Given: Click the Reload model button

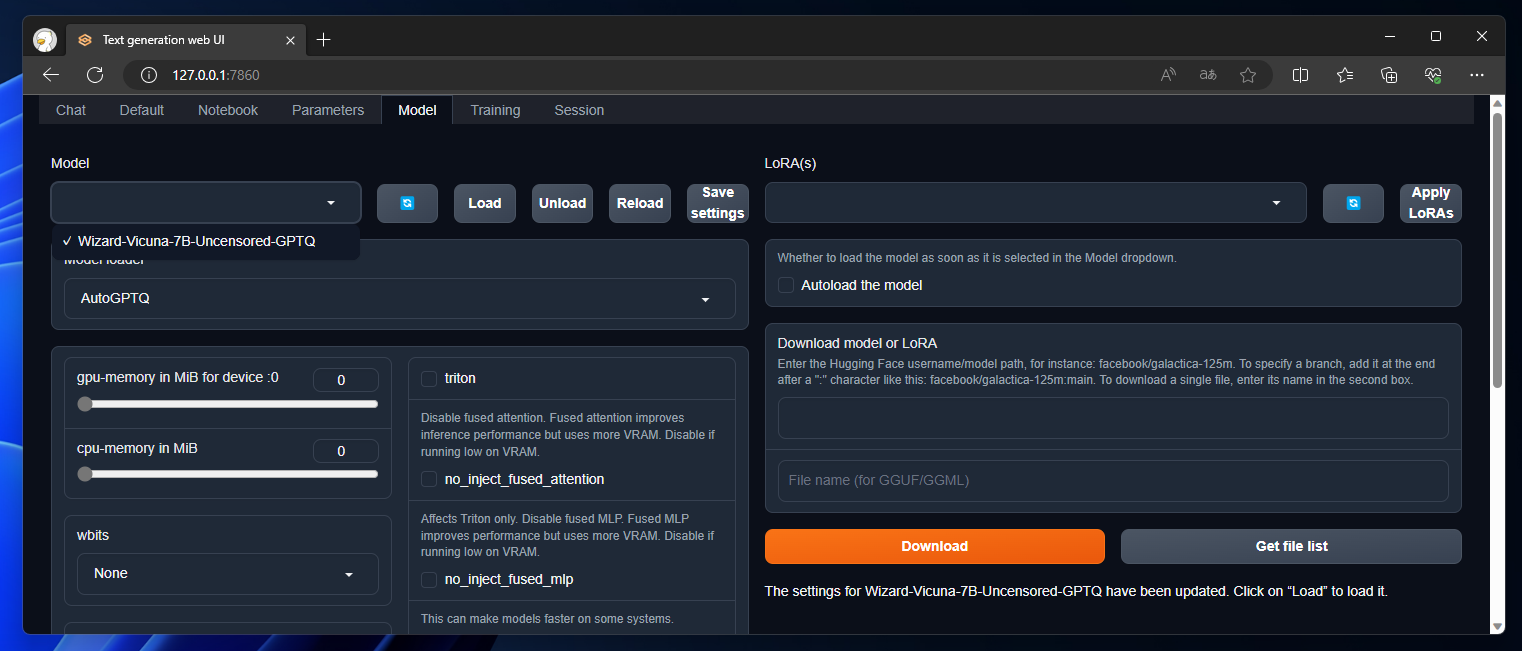Looking at the screenshot, I should [640, 203].
